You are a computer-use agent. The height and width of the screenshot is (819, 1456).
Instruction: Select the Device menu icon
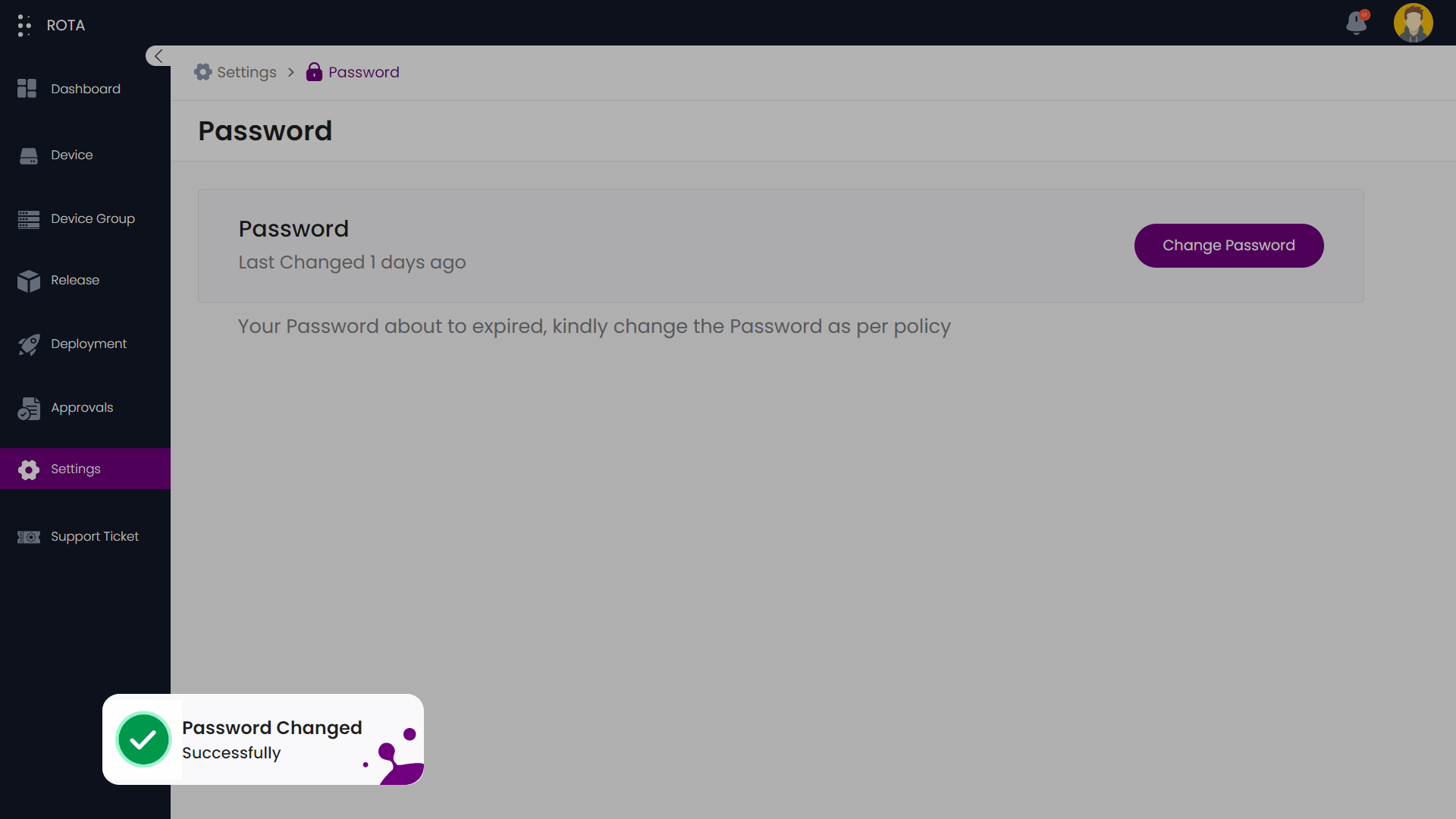coord(28,155)
